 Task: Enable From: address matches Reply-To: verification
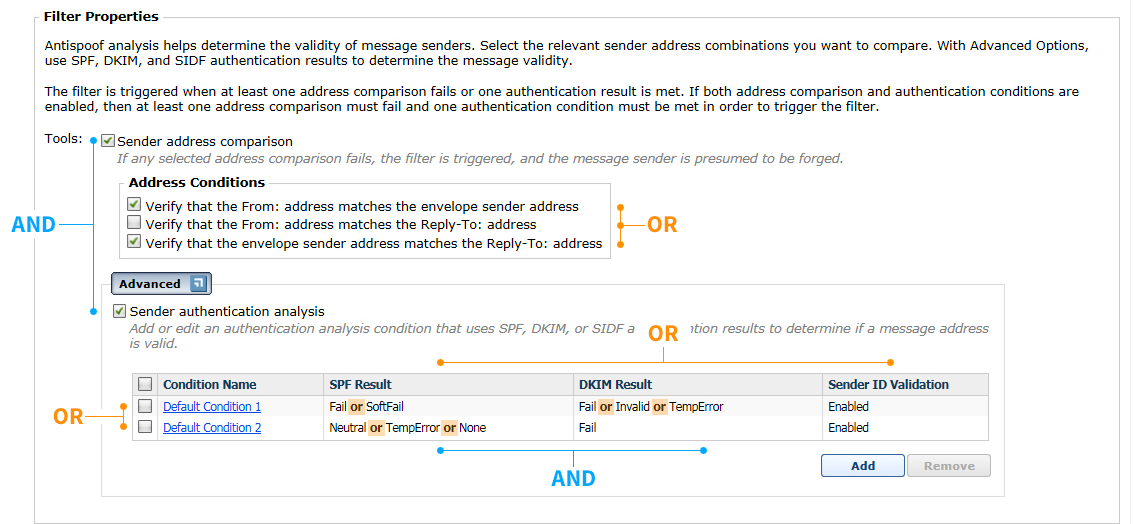(x=134, y=223)
